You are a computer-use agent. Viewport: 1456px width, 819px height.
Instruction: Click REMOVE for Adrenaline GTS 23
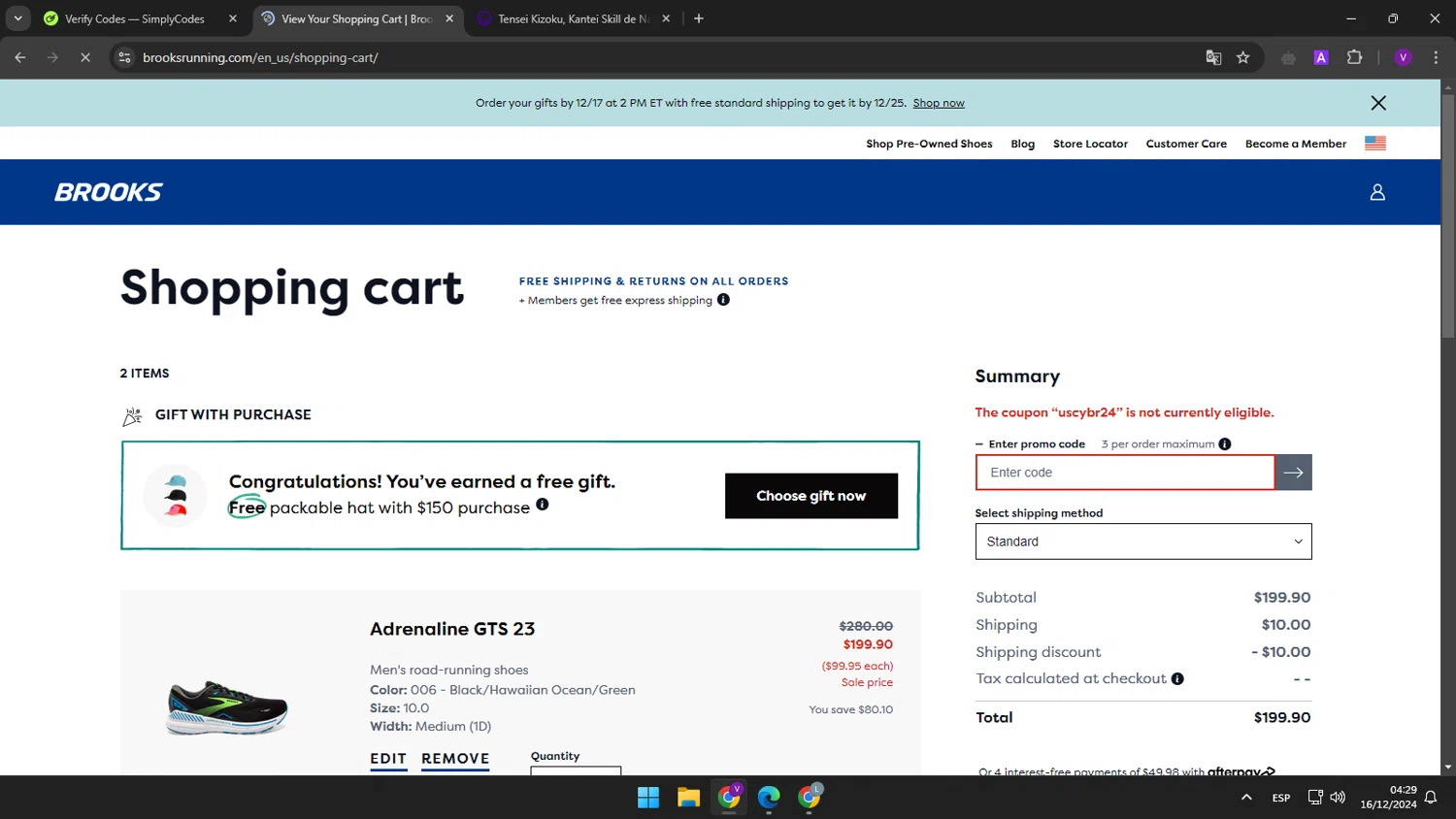coord(455,760)
